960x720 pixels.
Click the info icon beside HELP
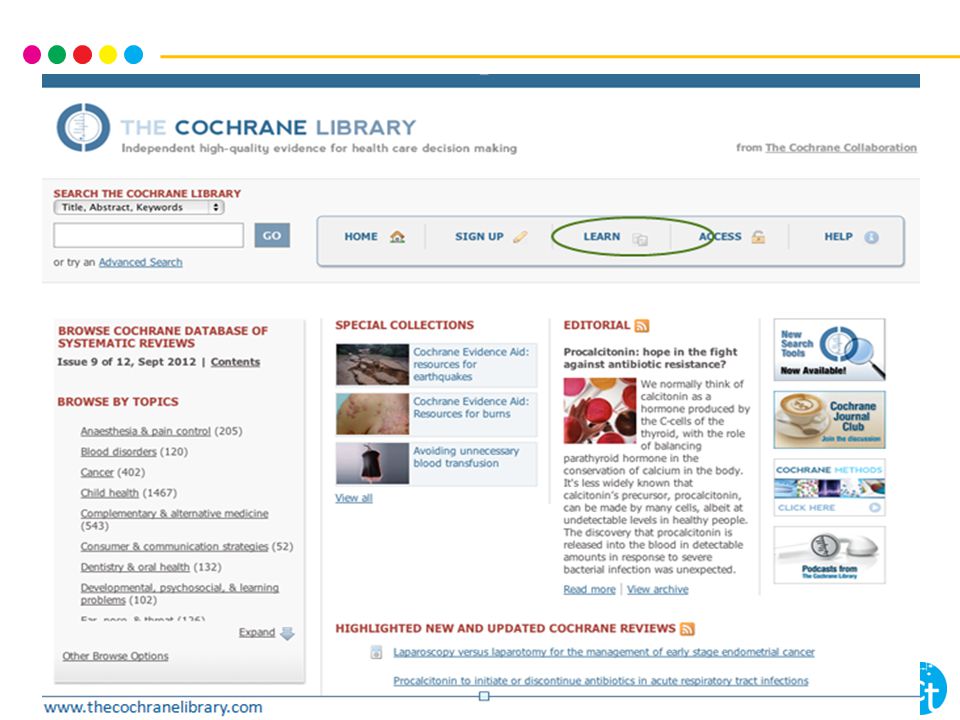[871, 238]
